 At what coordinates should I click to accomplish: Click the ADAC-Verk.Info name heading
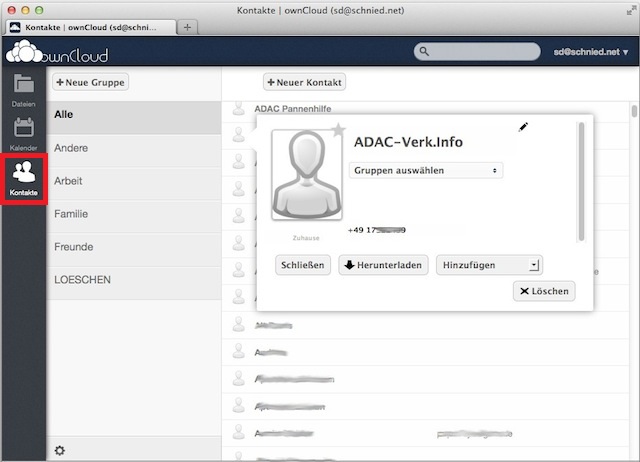(x=408, y=142)
